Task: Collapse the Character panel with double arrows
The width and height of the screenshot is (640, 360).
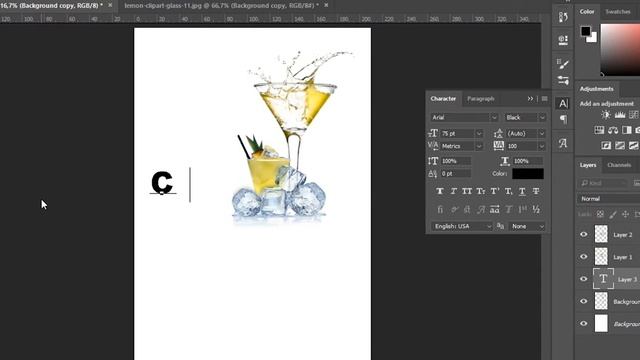Action: [x=530, y=99]
